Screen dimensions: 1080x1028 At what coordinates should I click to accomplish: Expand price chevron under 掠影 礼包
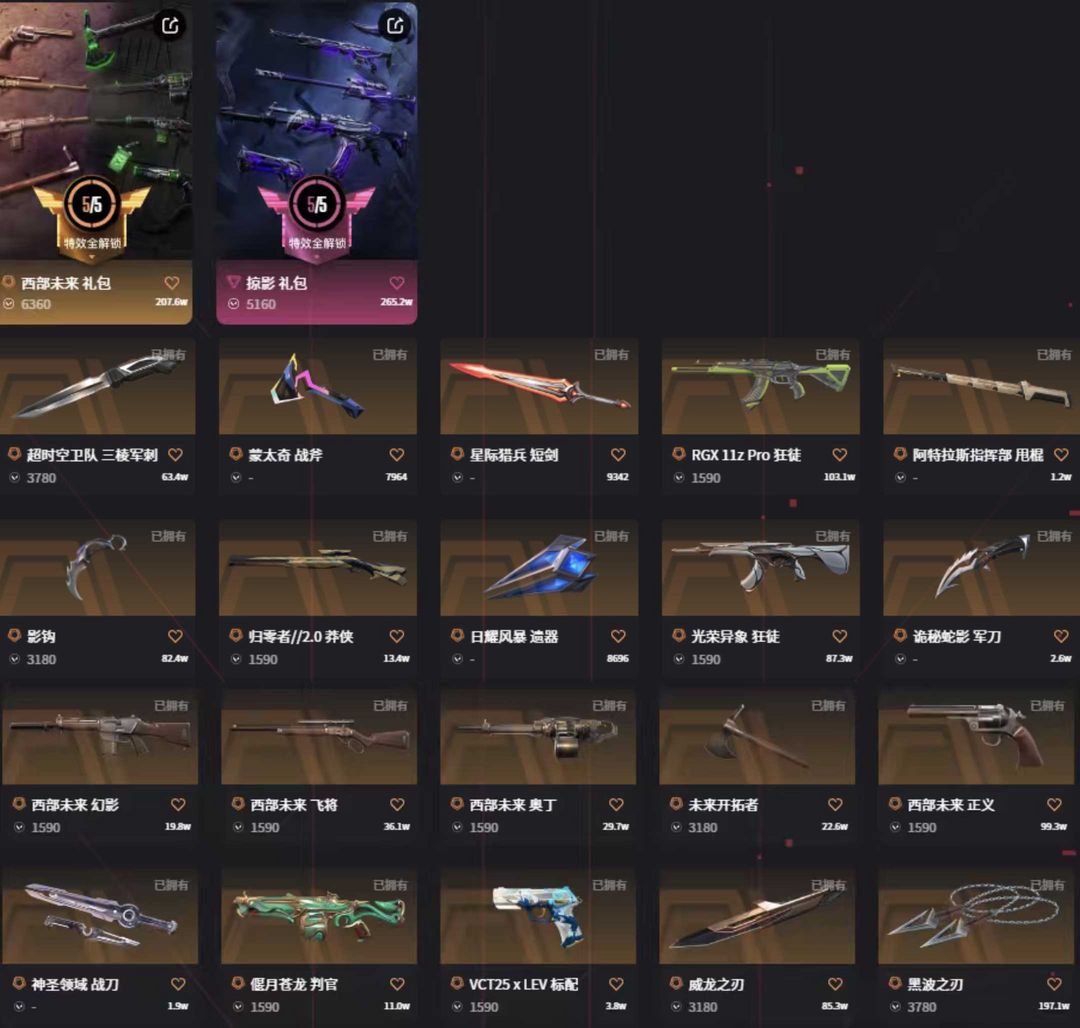(x=233, y=304)
